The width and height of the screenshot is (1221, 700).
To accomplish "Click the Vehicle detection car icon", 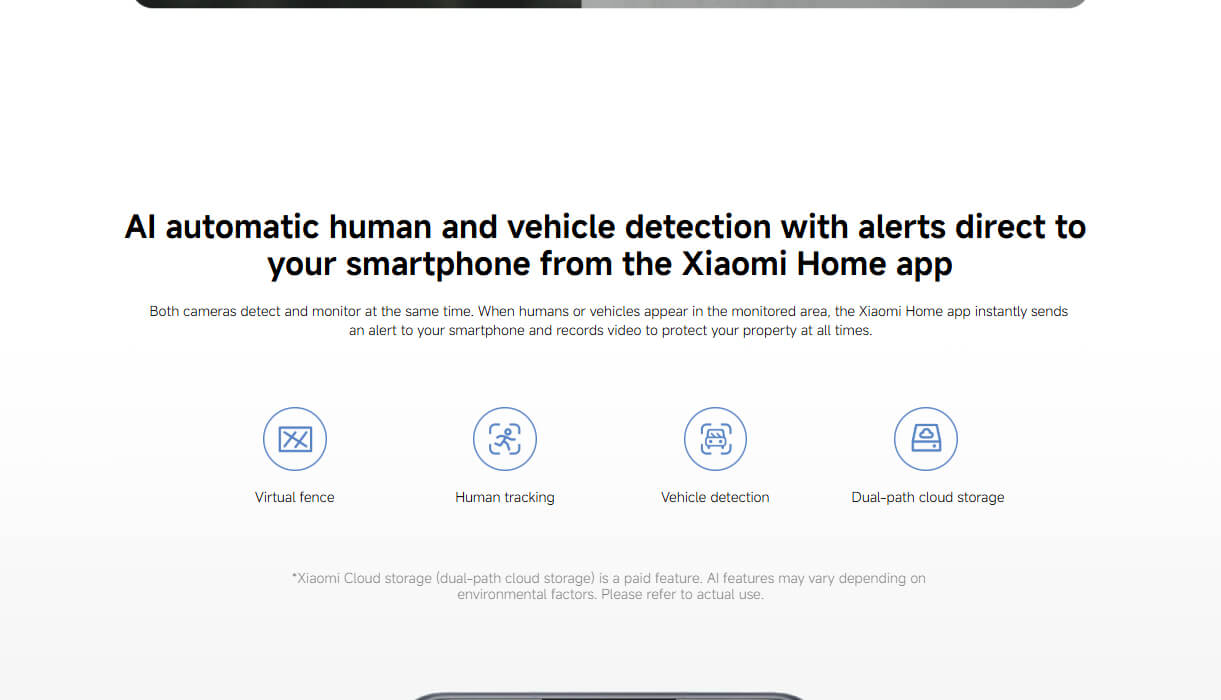I will (715, 439).
